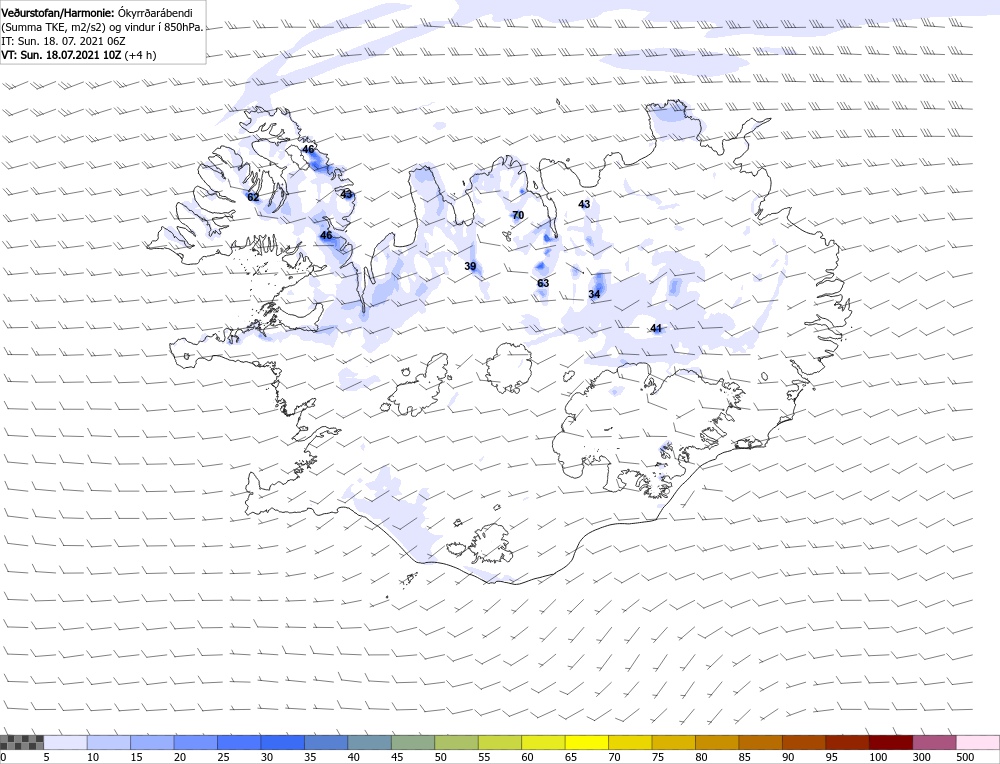Click the 62 value label in the Westfjords
The width and height of the screenshot is (1000, 764).
253,197
